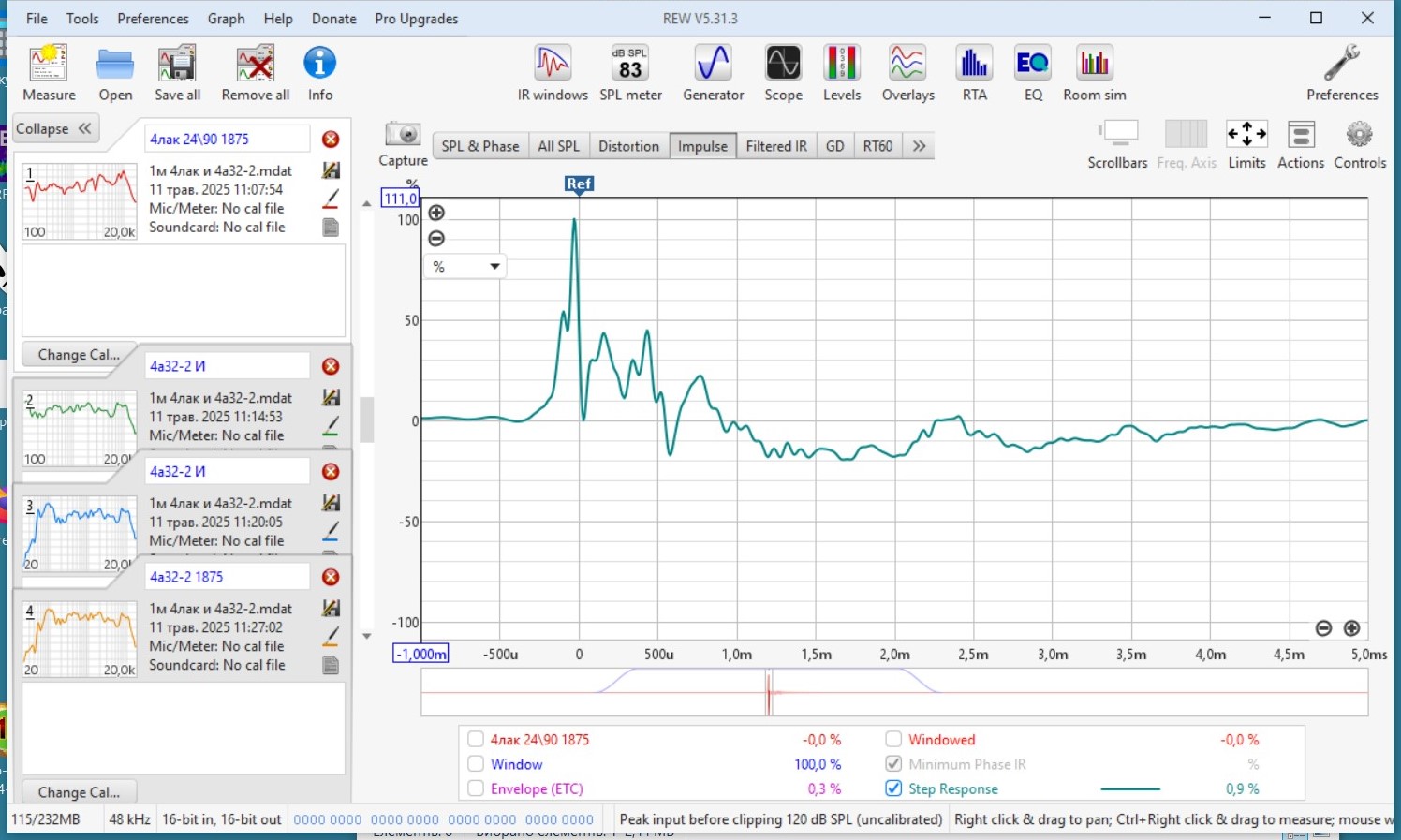Save the measurement dated 11:07:54
1401x840 pixels.
coord(331,170)
